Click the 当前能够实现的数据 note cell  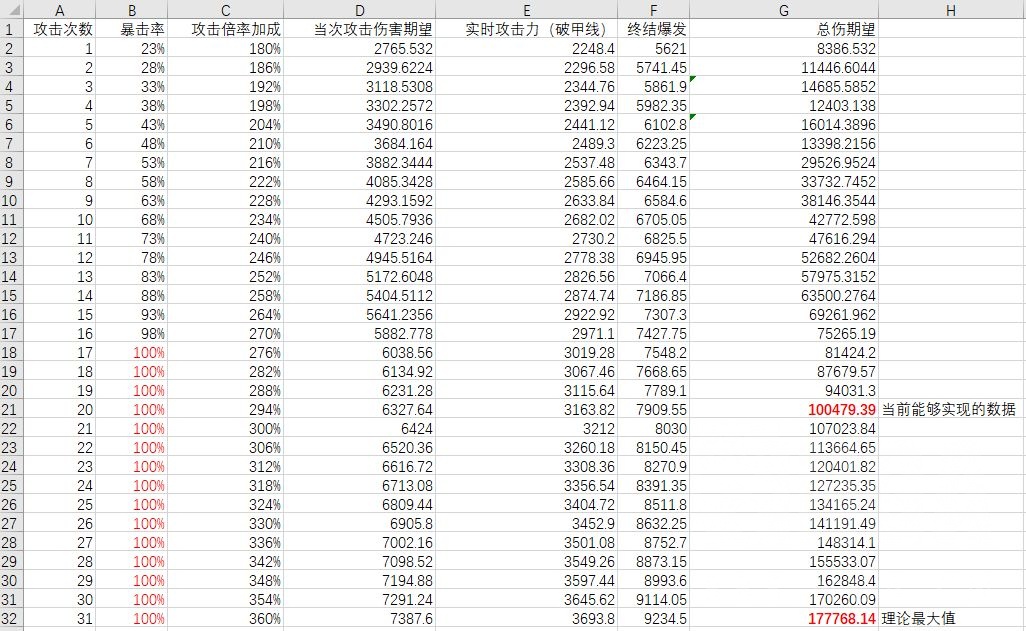click(x=951, y=409)
